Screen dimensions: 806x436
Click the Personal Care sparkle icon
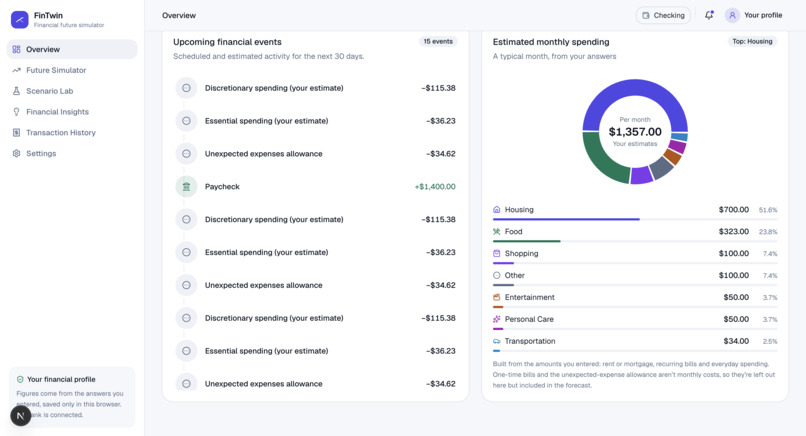pos(497,319)
